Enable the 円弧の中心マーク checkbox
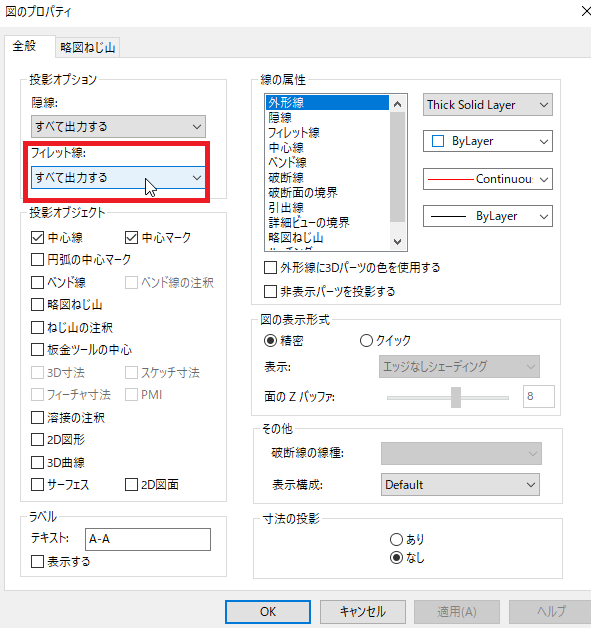This screenshot has height=628, width=591. pos(37,260)
